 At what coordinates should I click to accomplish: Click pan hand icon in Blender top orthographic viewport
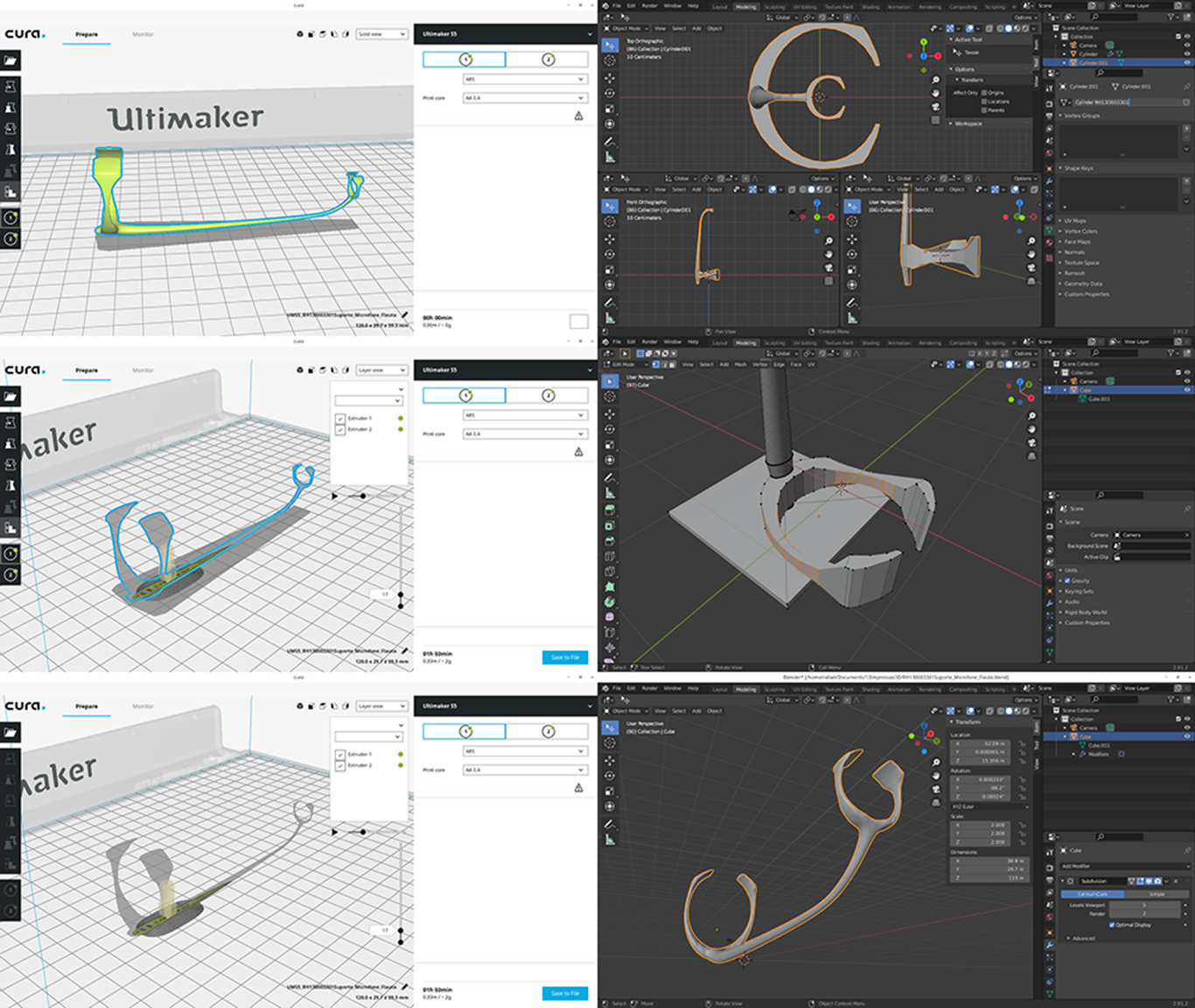click(x=935, y=93)
